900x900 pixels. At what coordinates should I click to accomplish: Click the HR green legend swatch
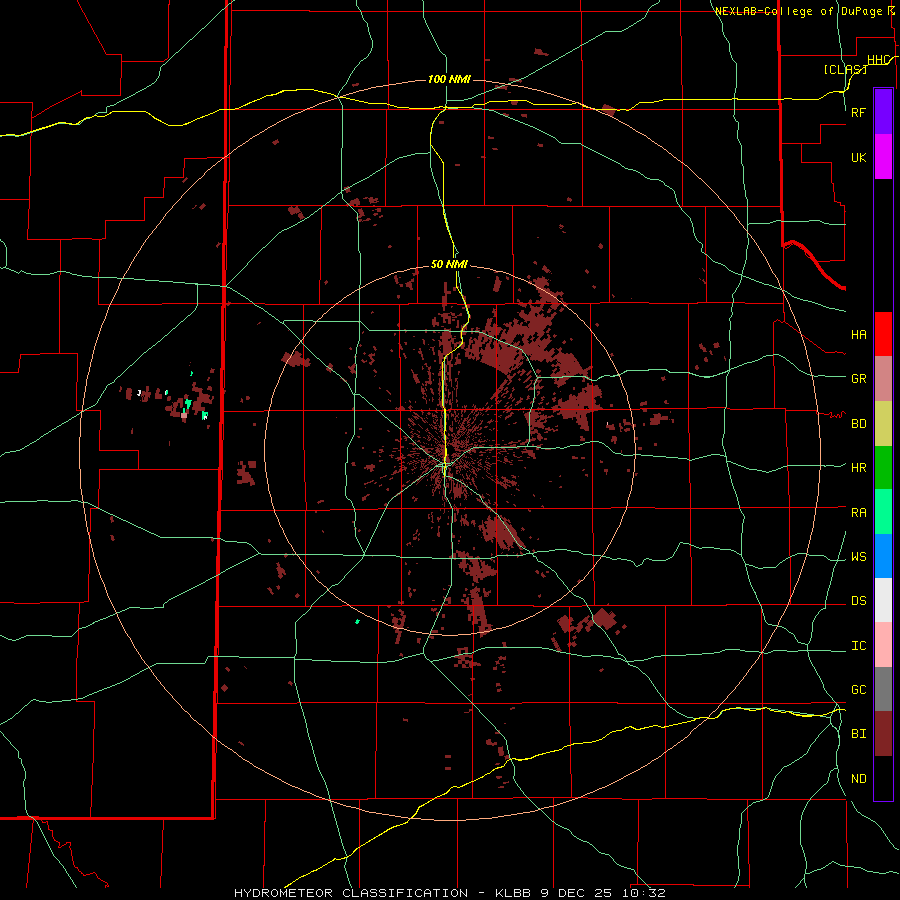pyautogui.click(x=883, y=468)
